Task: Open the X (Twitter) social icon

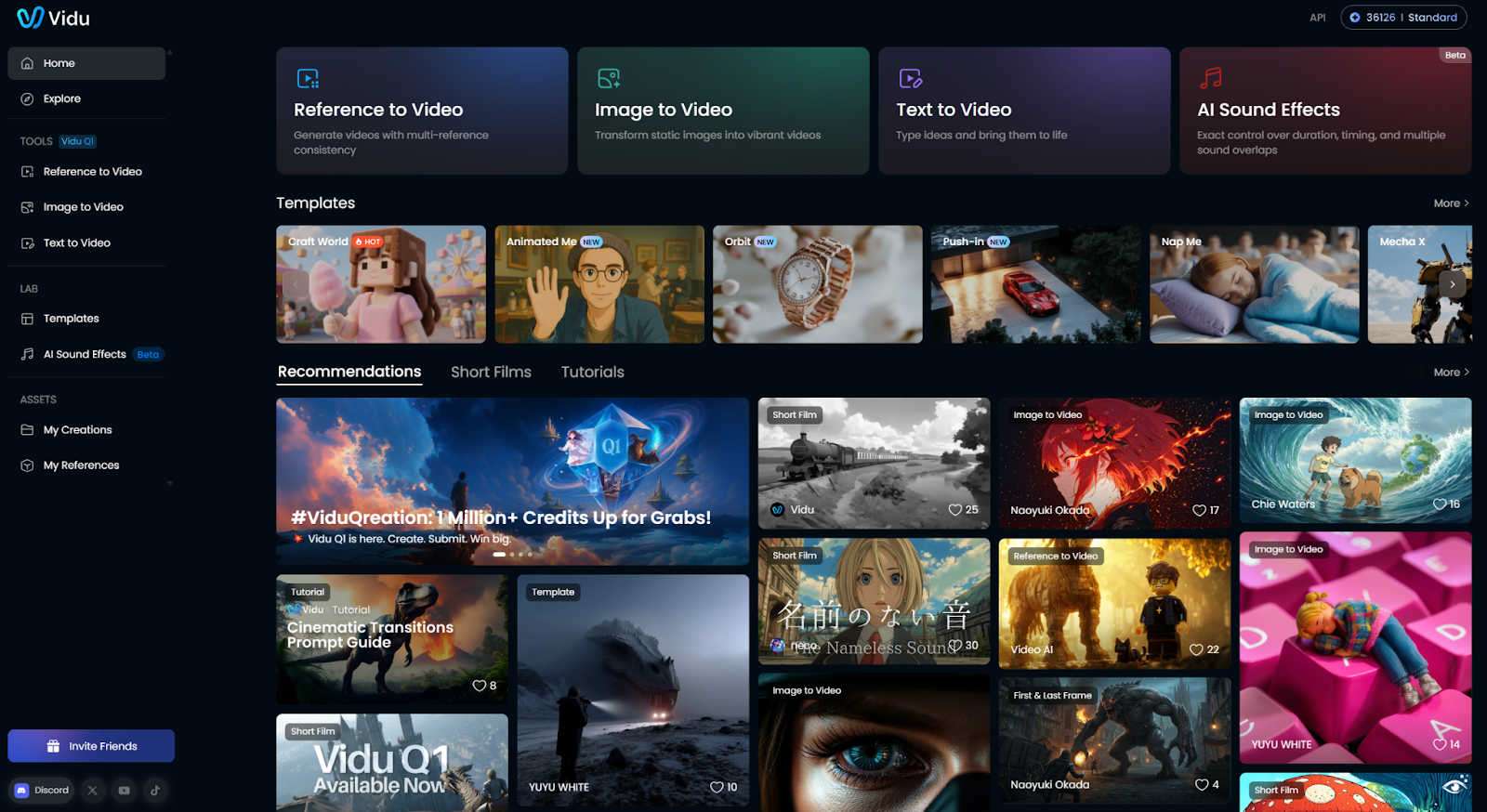Action: click(x=92, y=791)
